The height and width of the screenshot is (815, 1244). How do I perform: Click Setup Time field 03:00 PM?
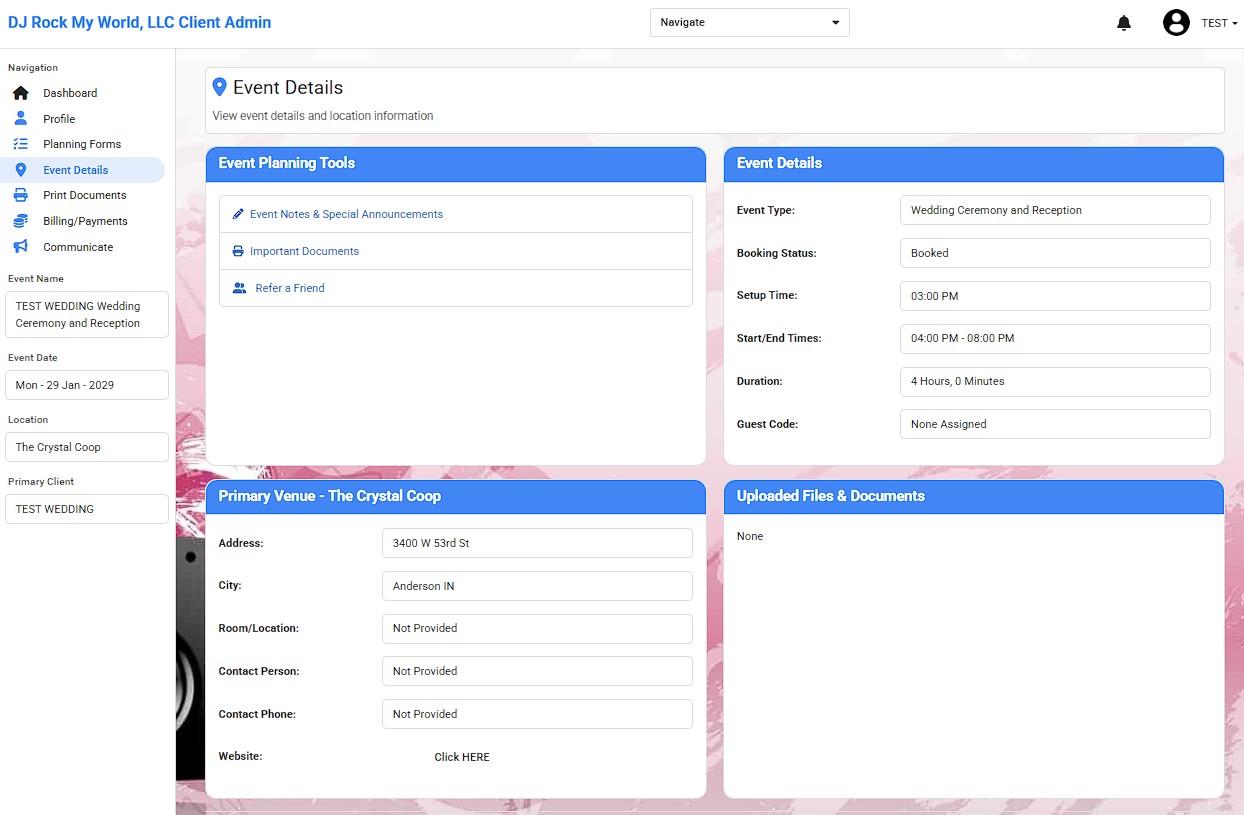coord(1055,296)
